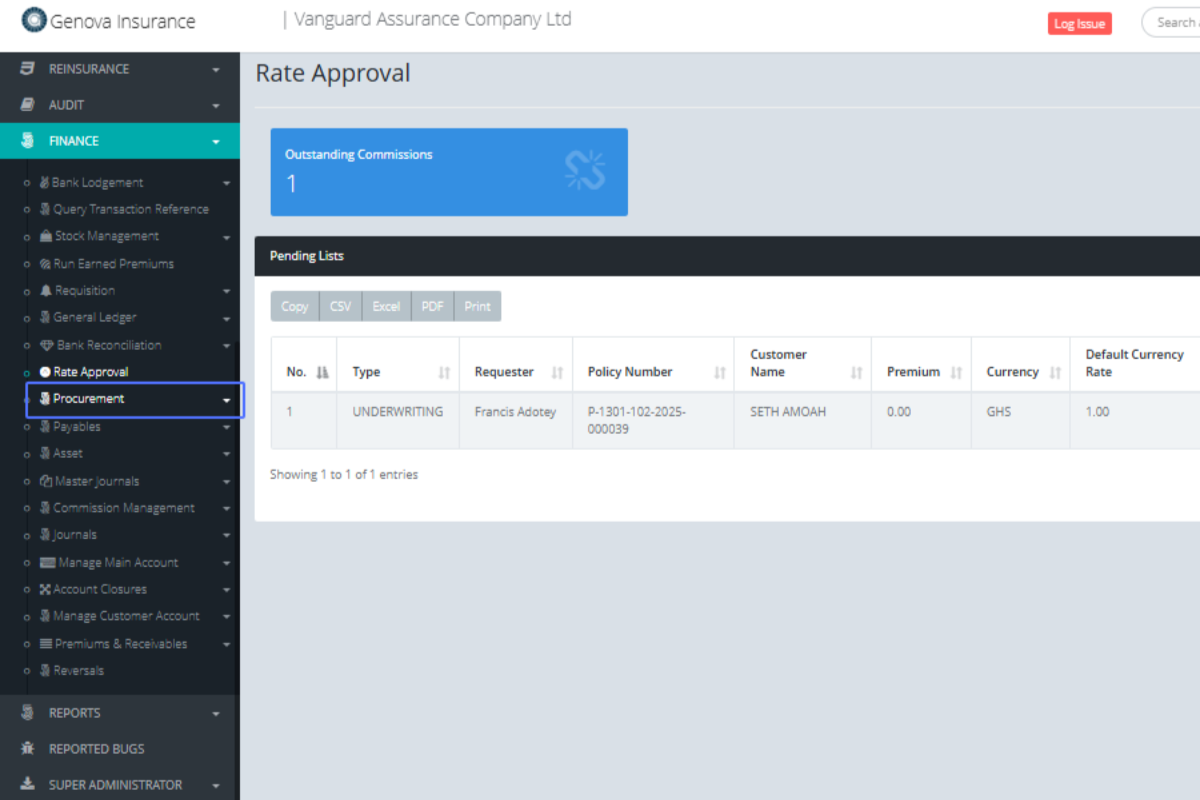The image size is (1200, 800).
Task: Expand the Reports menu section
Action: (216, 714)
